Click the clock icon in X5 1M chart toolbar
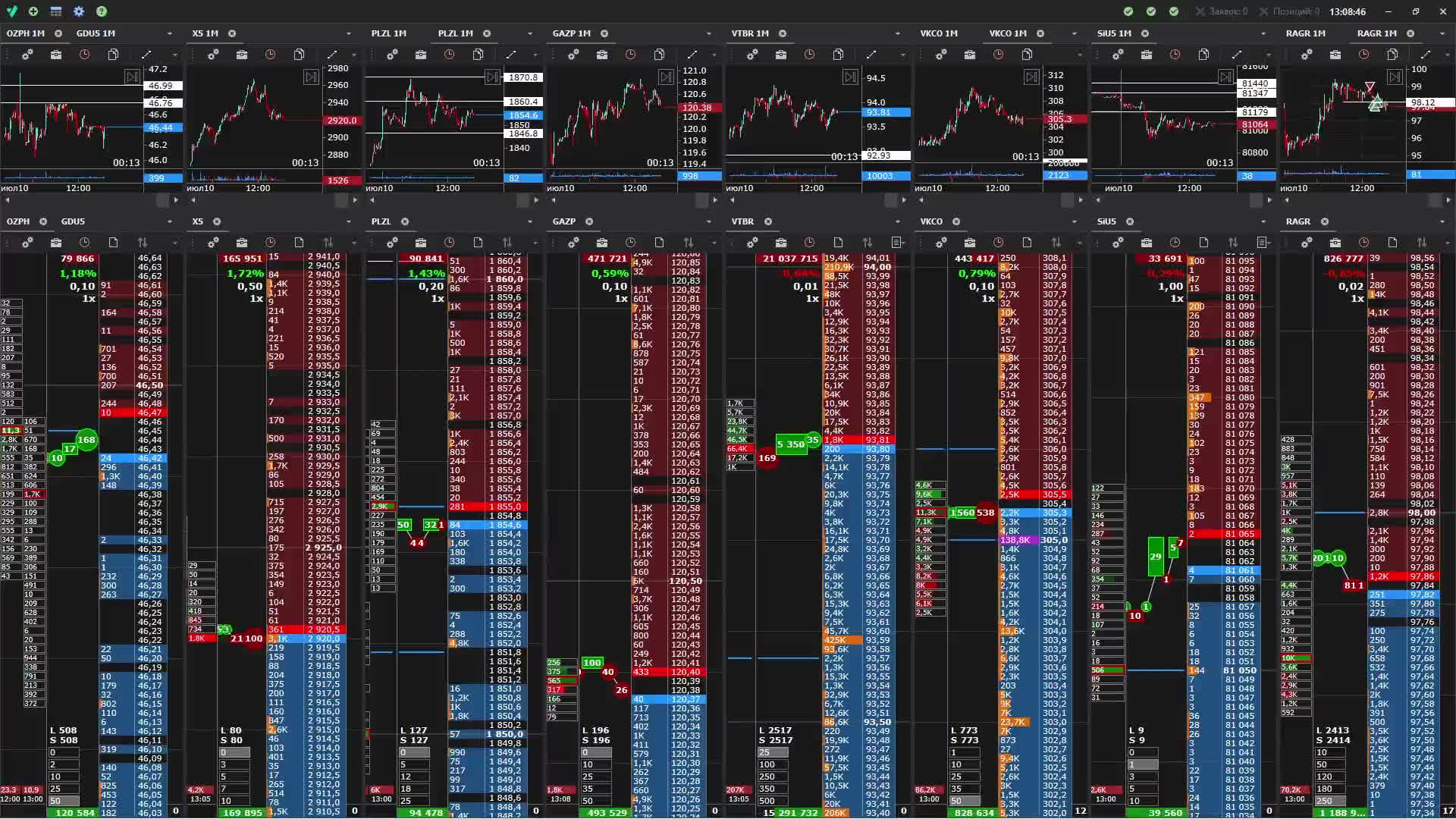The height and width of the screenshot is (819, 1456). [x=270, y=55]
